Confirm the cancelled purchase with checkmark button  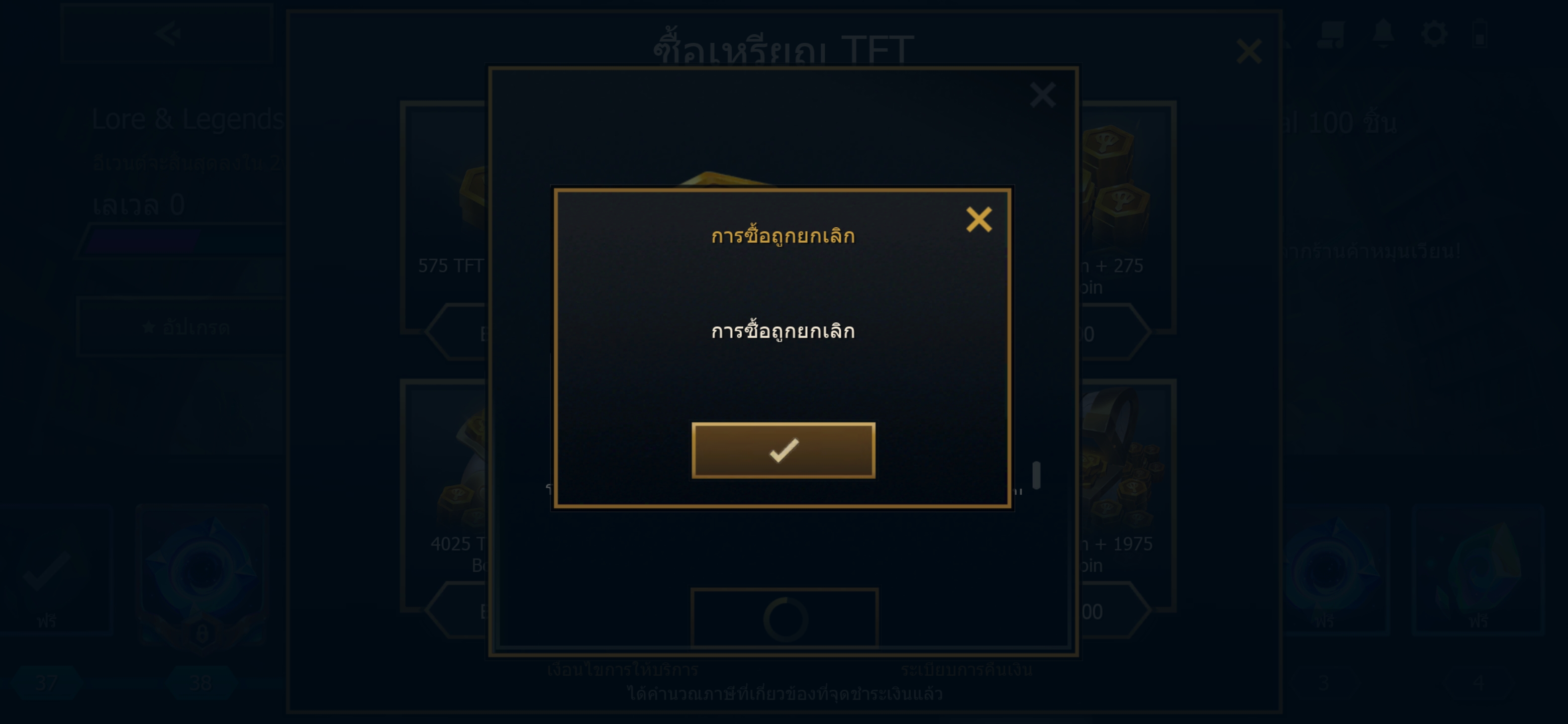[783, 450]
